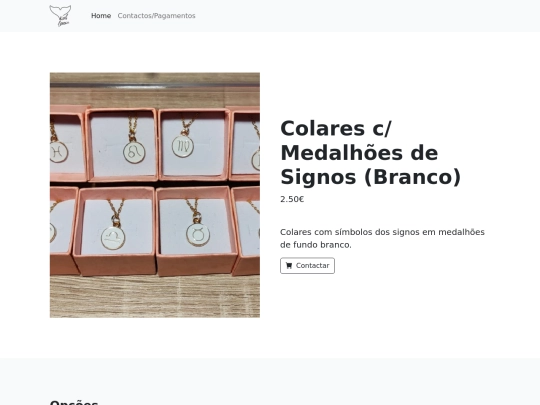Click the product description paragraph
540x405 pixels.
tap(382, 238)
